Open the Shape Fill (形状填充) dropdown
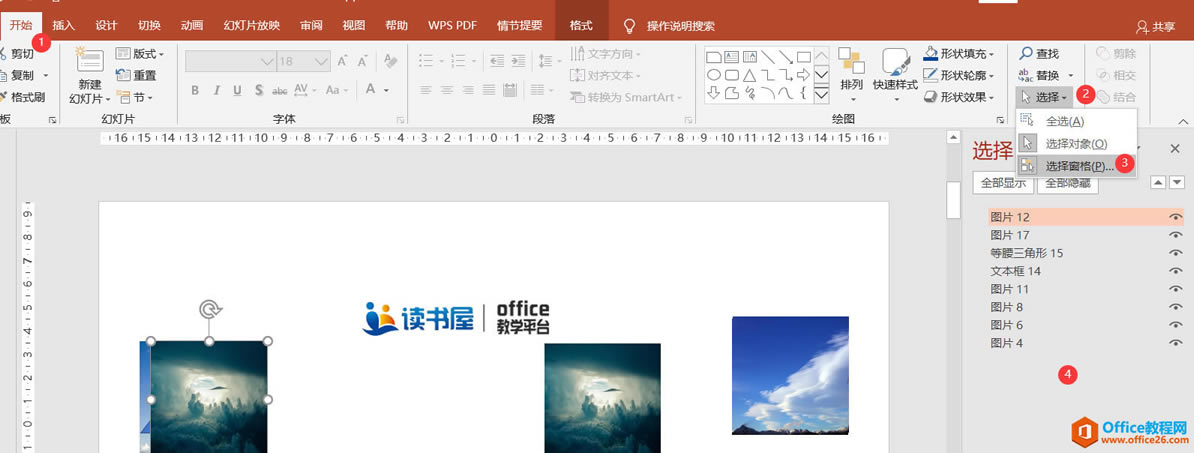The width and height of the screenshot is (1194, 453). [959, 53]
